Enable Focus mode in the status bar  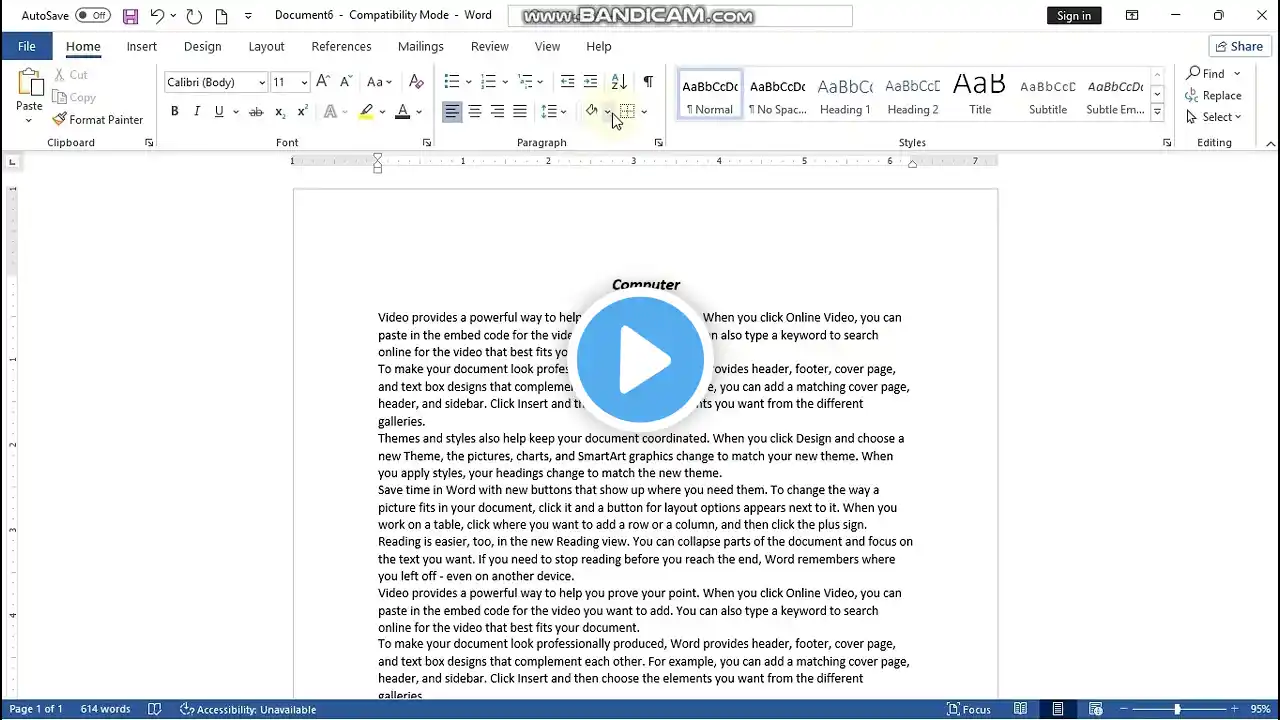coord(969,709)
